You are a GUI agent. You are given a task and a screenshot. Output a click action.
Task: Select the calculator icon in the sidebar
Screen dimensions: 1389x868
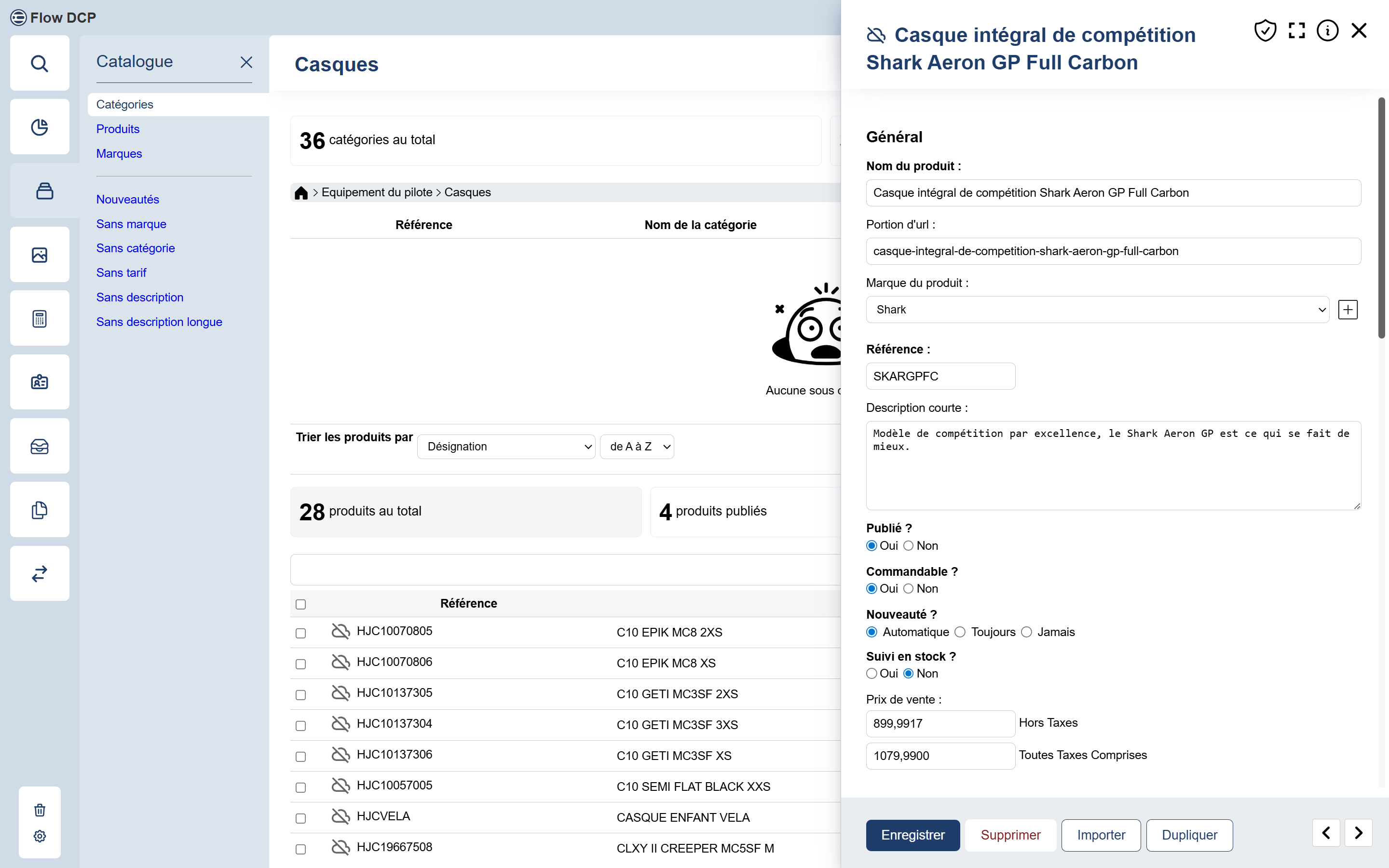click(40, 318)
